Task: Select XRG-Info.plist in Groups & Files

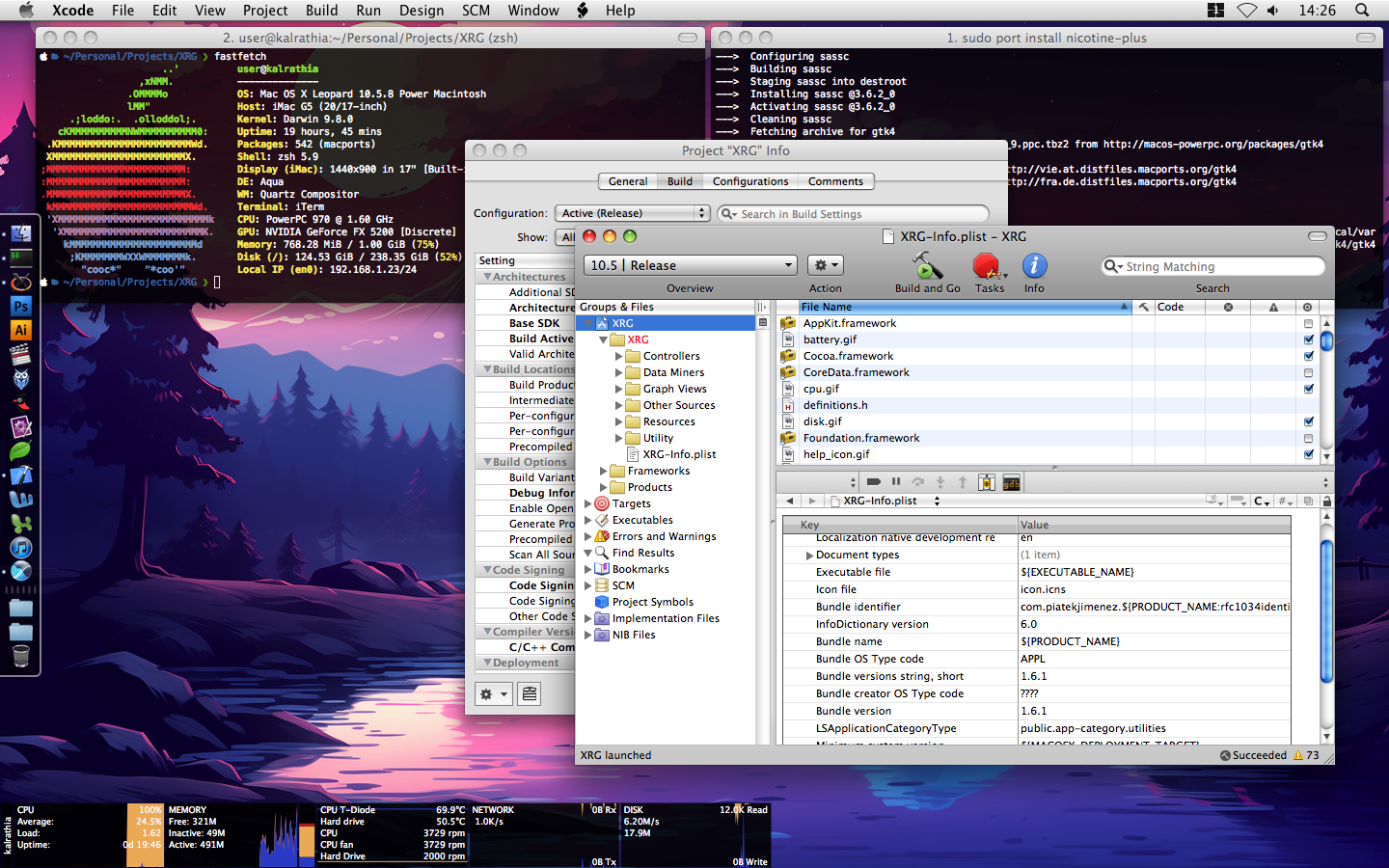Action: (x=679, y=454)
